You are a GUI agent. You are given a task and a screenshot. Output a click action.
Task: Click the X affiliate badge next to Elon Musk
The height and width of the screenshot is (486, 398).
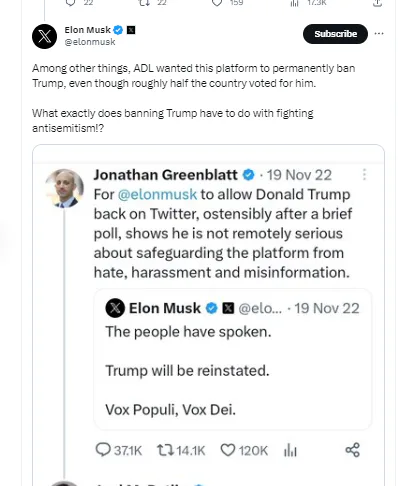(x=131, y=30)
